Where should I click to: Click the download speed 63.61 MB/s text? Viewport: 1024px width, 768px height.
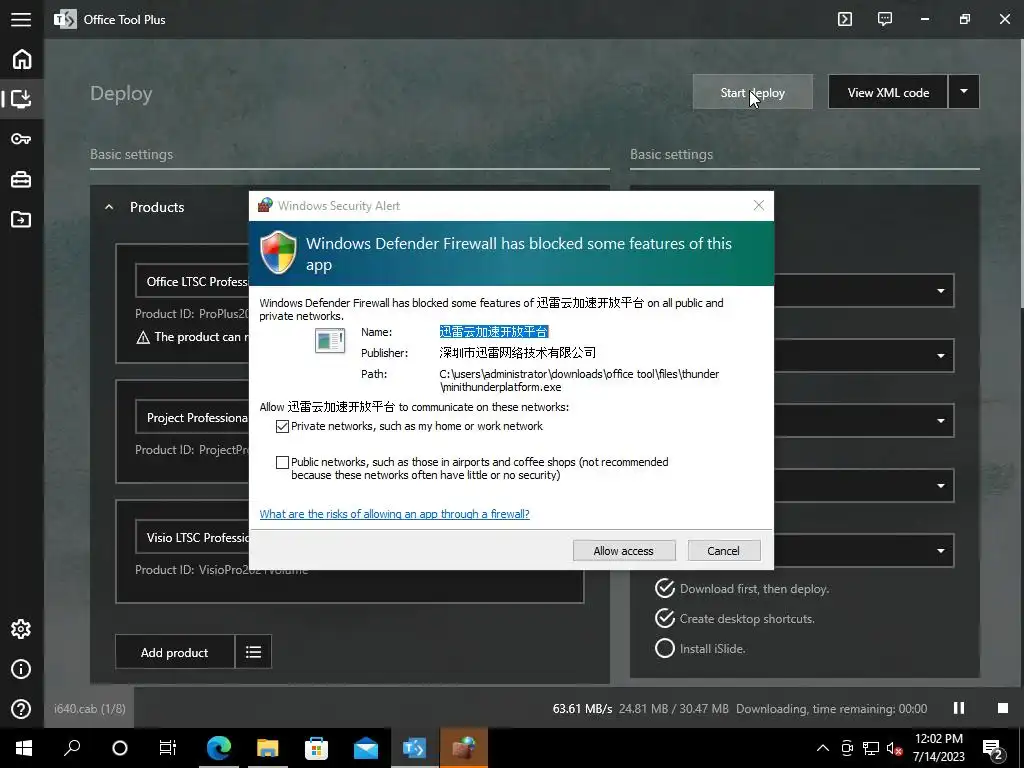(x=583, y=709)
